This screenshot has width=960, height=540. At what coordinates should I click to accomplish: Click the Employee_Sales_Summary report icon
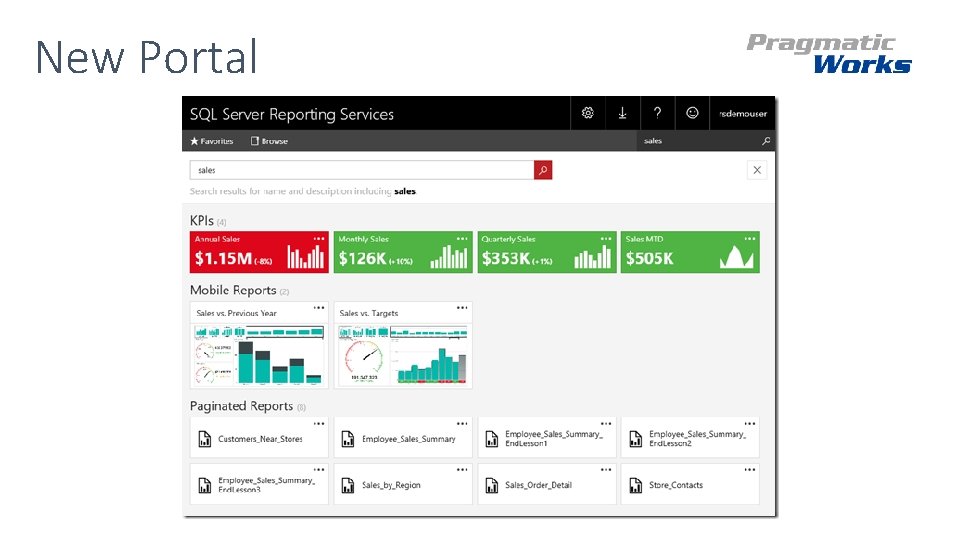click(348, 439)
